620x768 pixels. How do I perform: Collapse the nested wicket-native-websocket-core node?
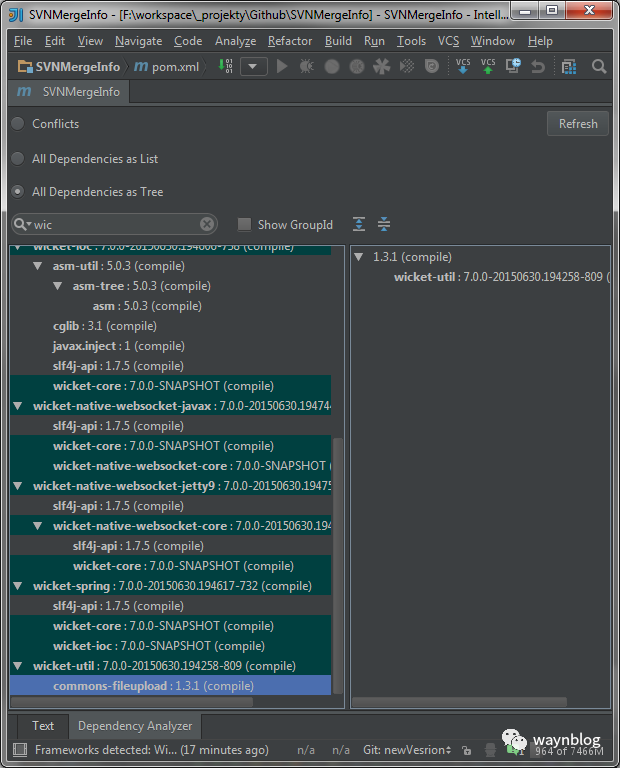[37, 526]
